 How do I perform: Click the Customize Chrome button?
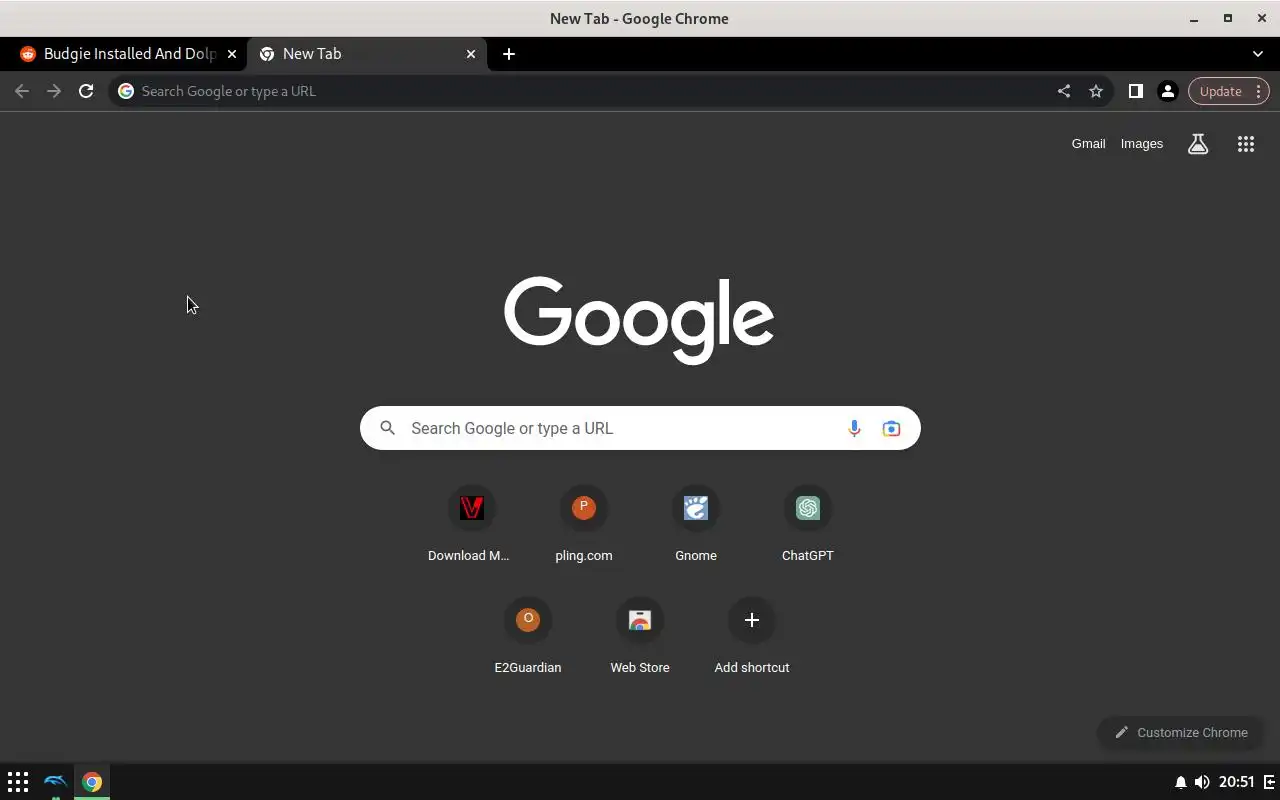coord(1181,732)
